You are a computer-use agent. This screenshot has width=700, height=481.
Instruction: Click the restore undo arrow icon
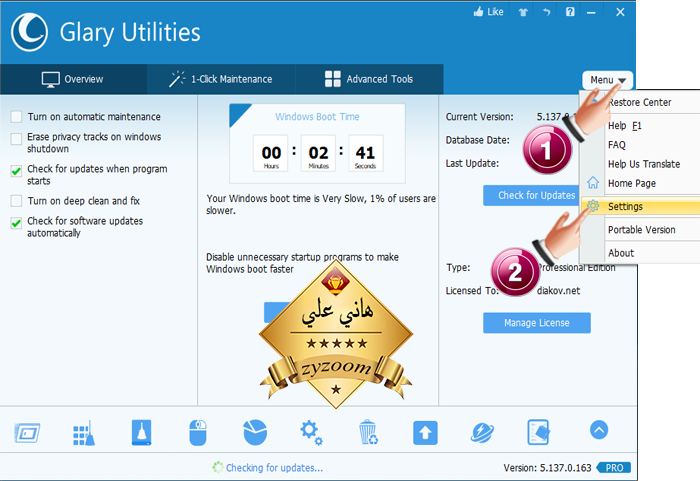click(x=546, y=12)
